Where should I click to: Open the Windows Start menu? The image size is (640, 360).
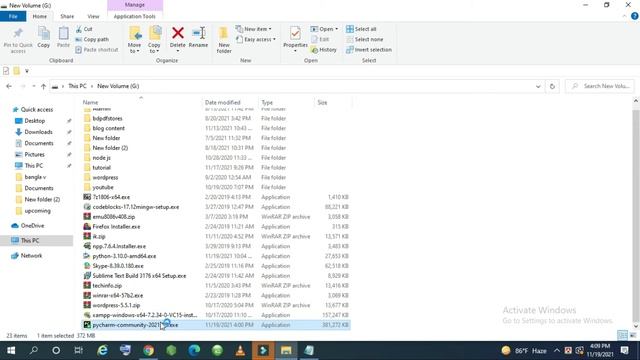pyautogui.click(x=11, y=350)
